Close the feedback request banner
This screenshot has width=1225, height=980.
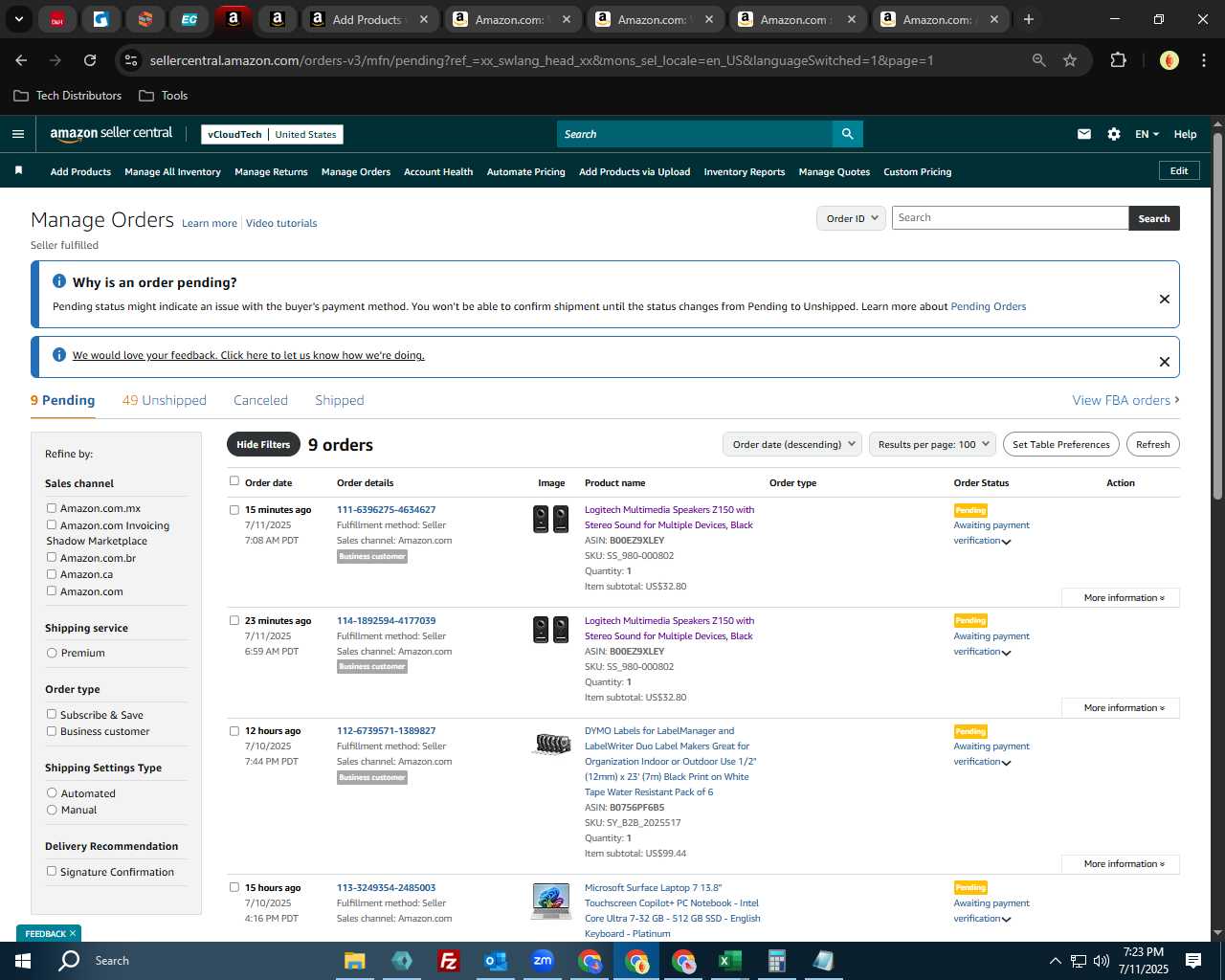1164,362
